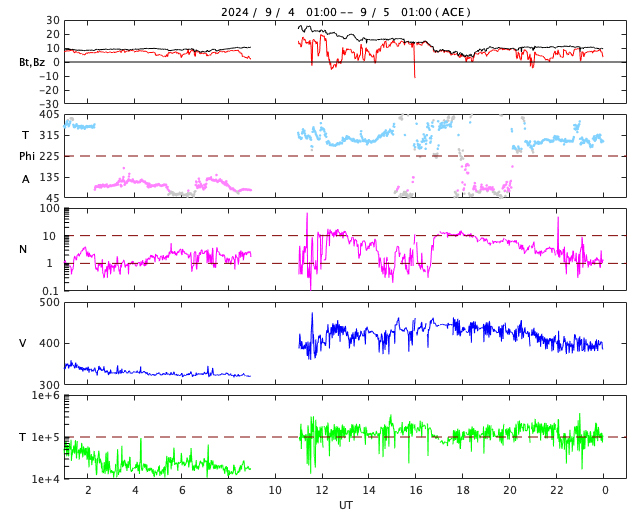The image size is (640, 512).
Task: Click the Bt,Bz axis label
Action: (32, 62)
